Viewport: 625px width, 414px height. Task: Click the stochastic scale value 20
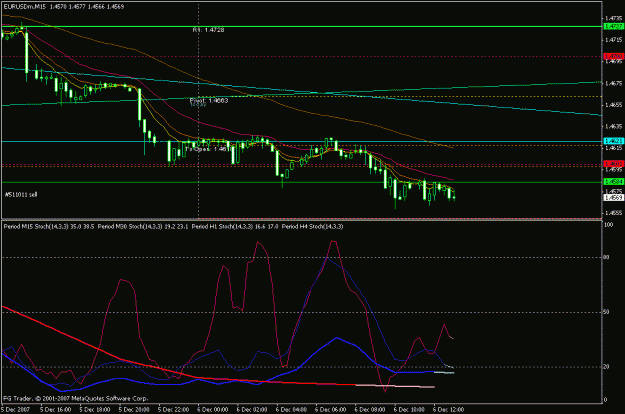606,367
